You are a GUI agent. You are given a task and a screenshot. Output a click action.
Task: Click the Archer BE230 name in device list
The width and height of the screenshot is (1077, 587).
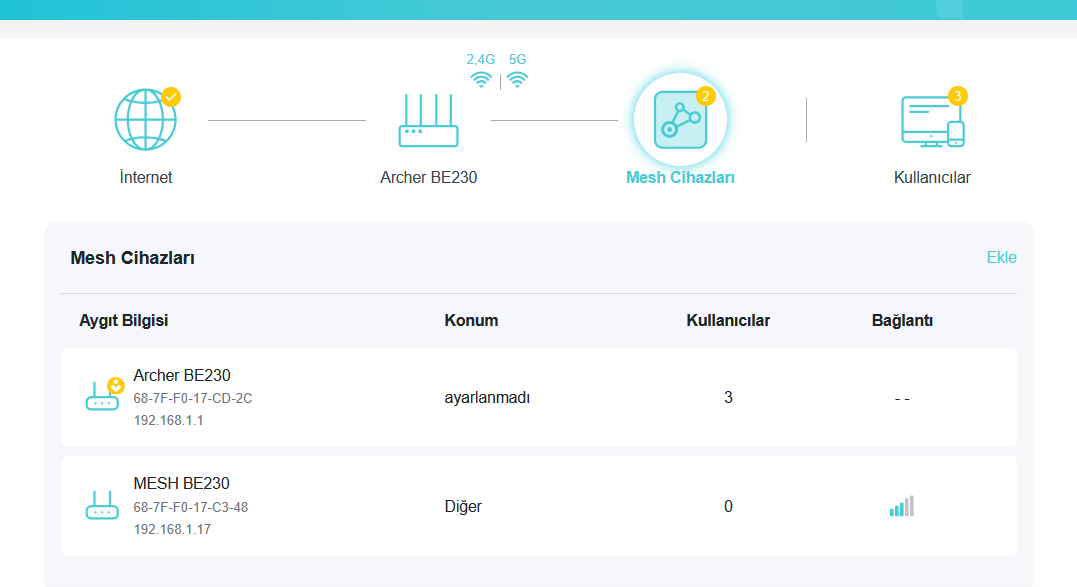pyautogui.click(x=182, y=376)
